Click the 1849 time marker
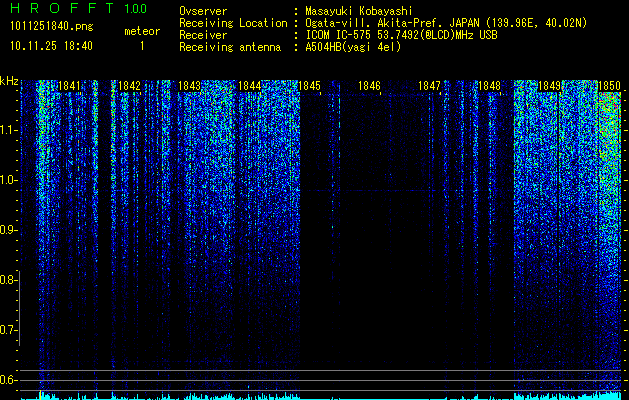The image size is (629, 400). 550,86
